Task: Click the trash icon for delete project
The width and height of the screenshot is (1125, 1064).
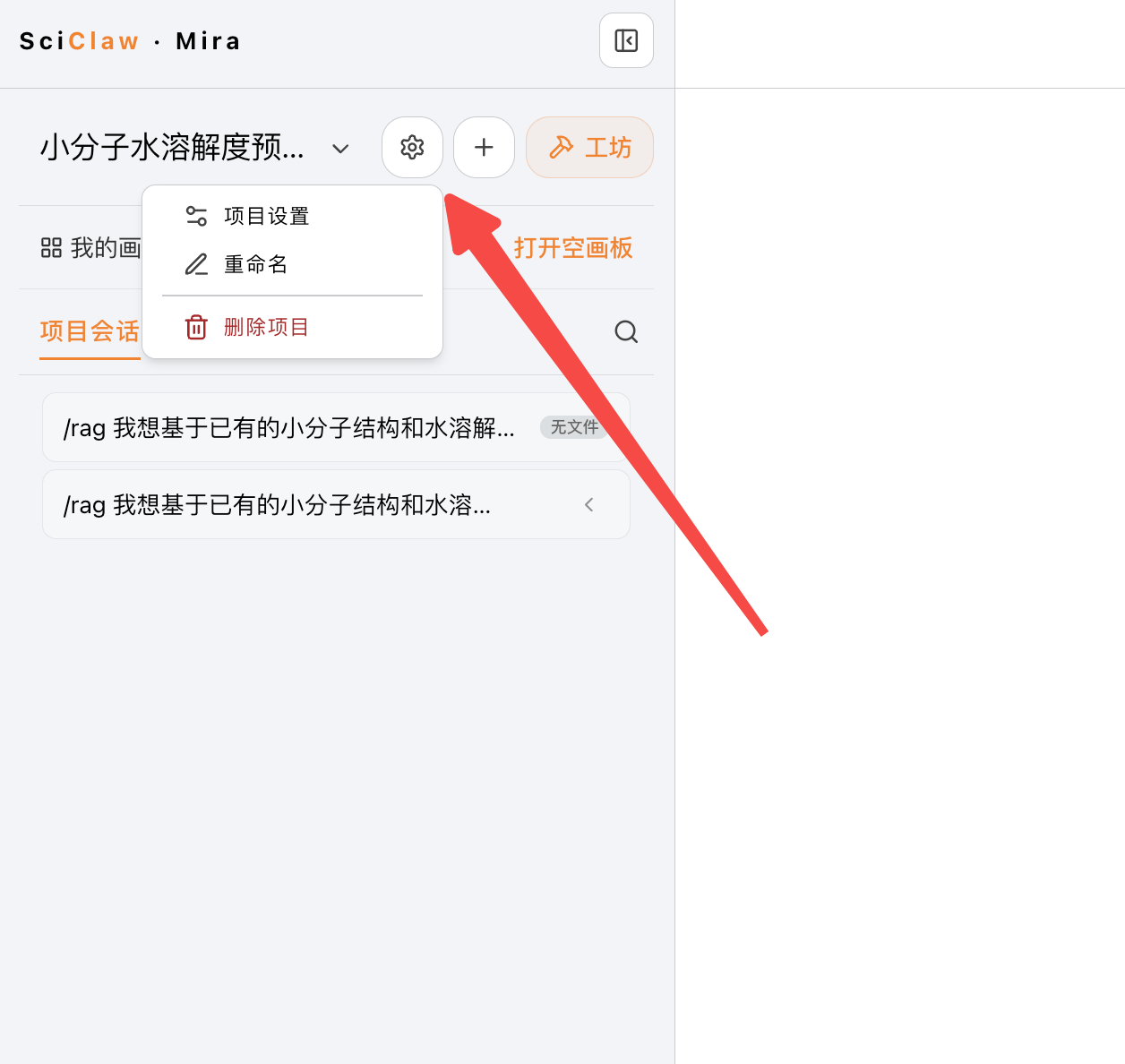Action: tap(196, 327)
